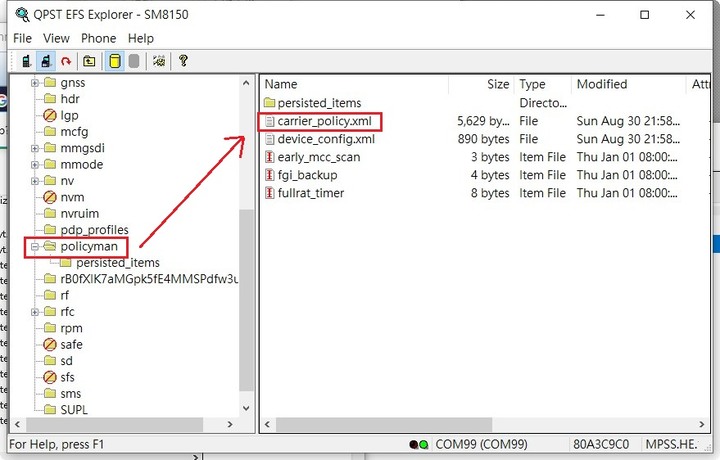Select the sd folder in tree
The width and height of the screenshot is (720, 460).
click(66, 361)
